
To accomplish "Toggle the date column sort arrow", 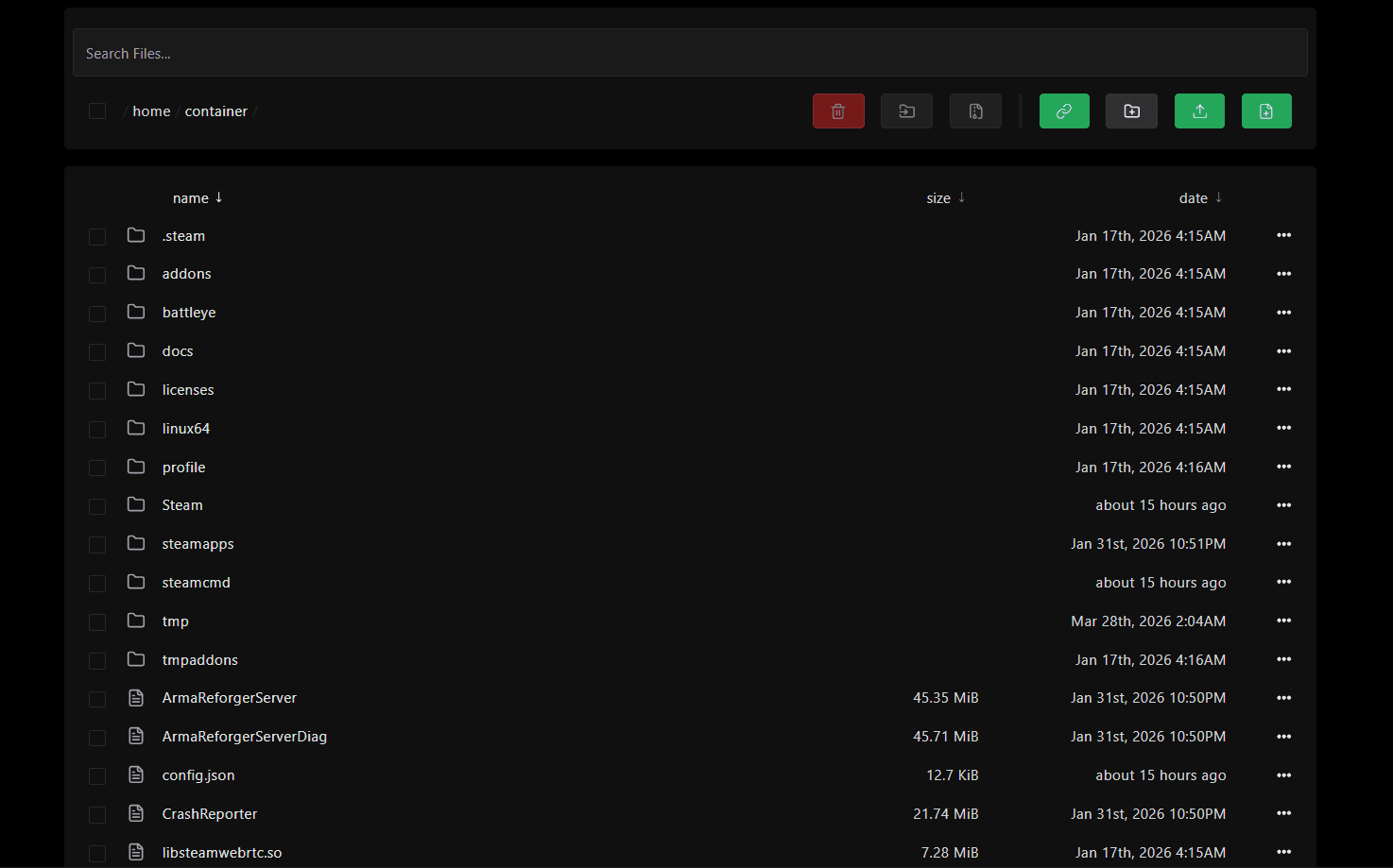I will 1217,197.
